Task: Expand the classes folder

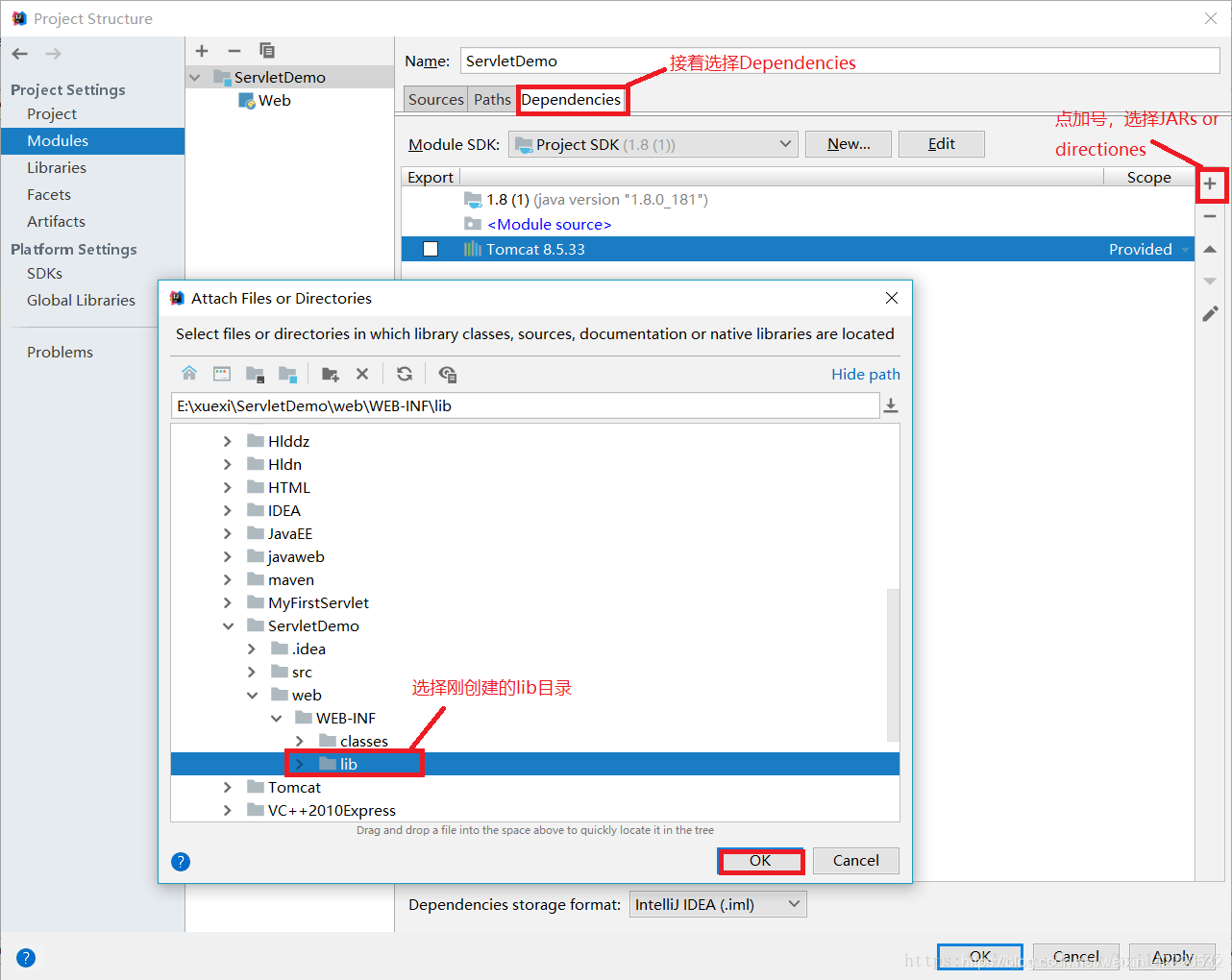Action: (300, 741)
